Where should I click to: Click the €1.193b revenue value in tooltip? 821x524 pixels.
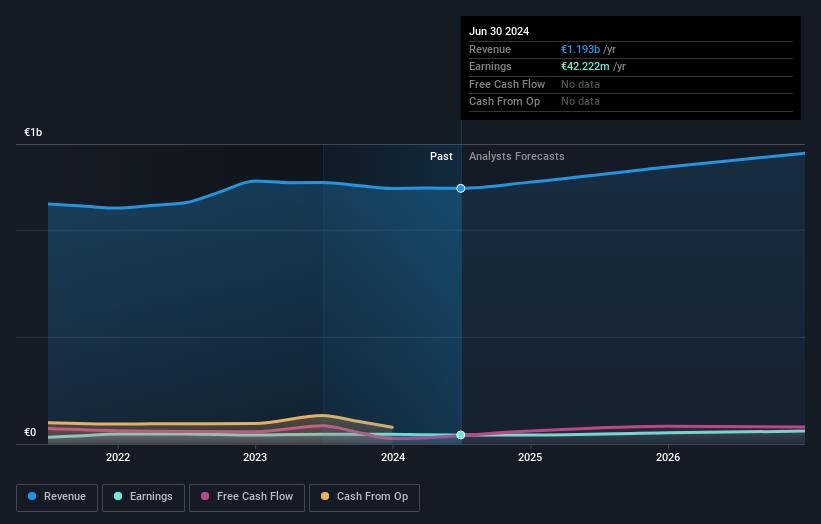click(x=581, y=49)
